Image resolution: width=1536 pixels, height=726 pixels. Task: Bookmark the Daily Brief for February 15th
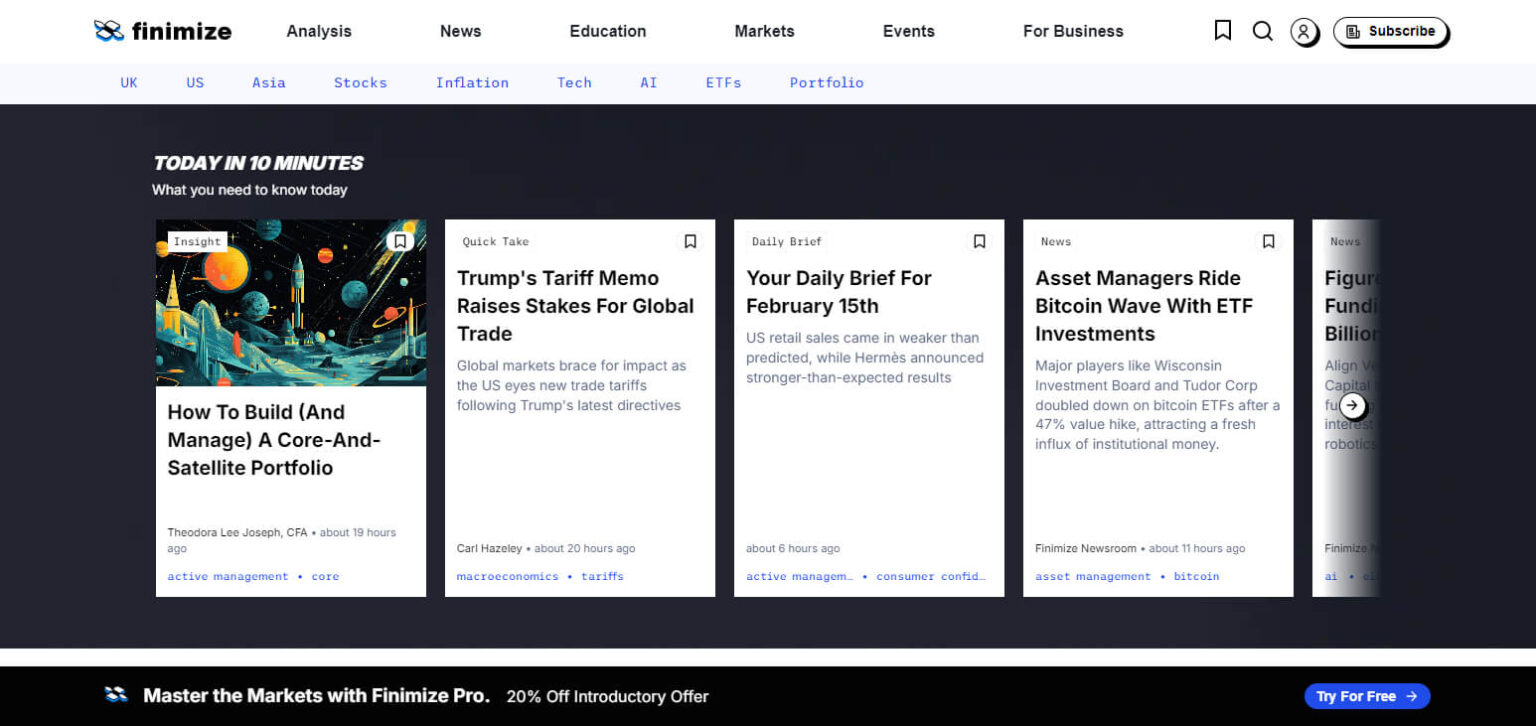coord(979,241)
